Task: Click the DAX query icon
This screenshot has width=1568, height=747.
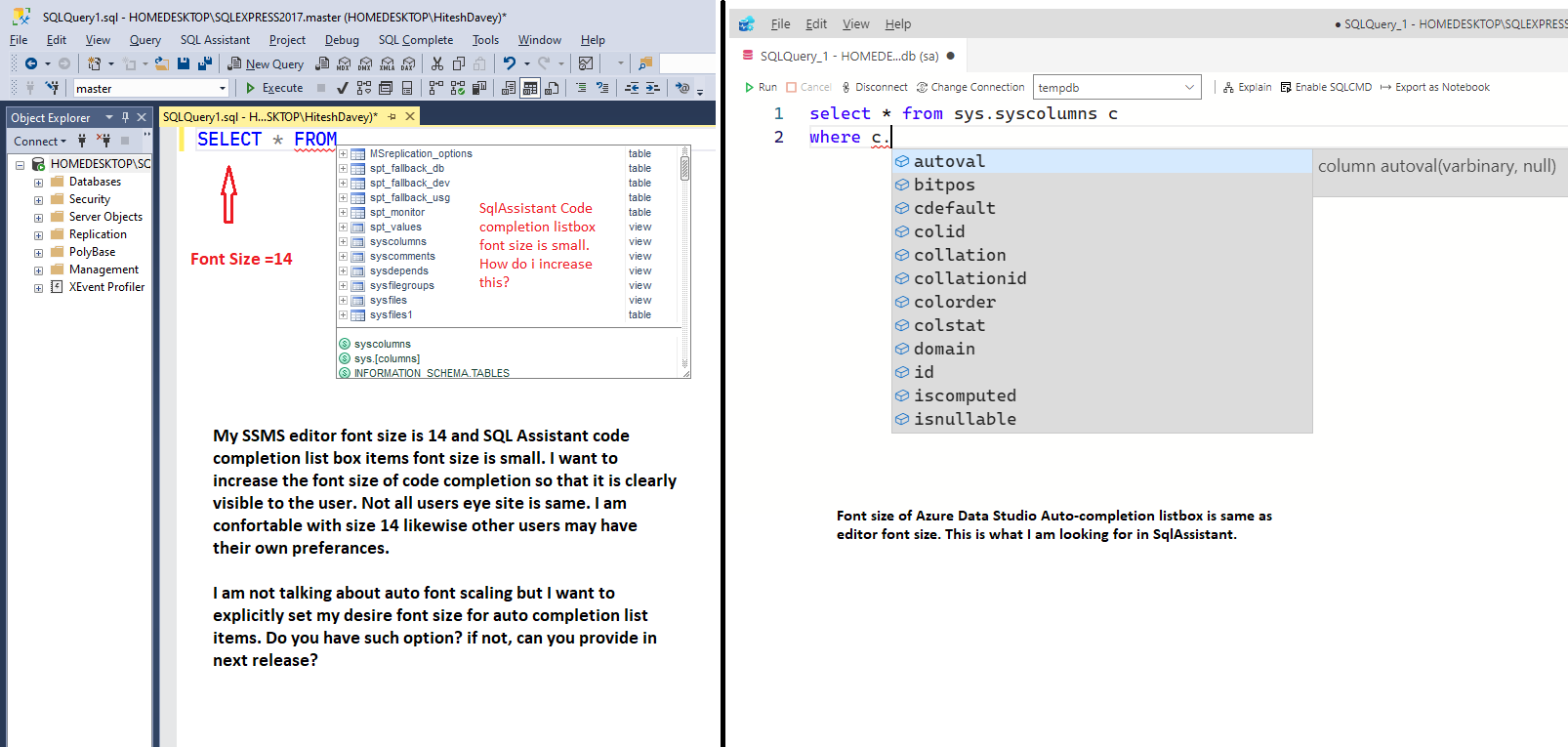Action: [x=408, y=64]
